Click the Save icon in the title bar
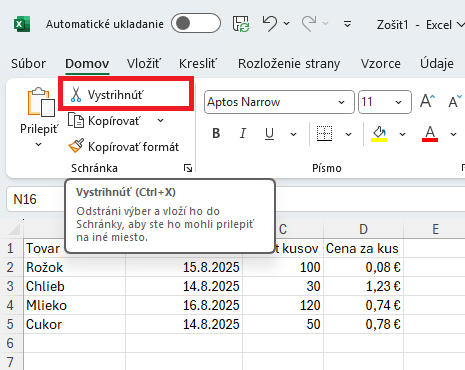This screenshot has width=465, height=370. click(x=241, y=24)
